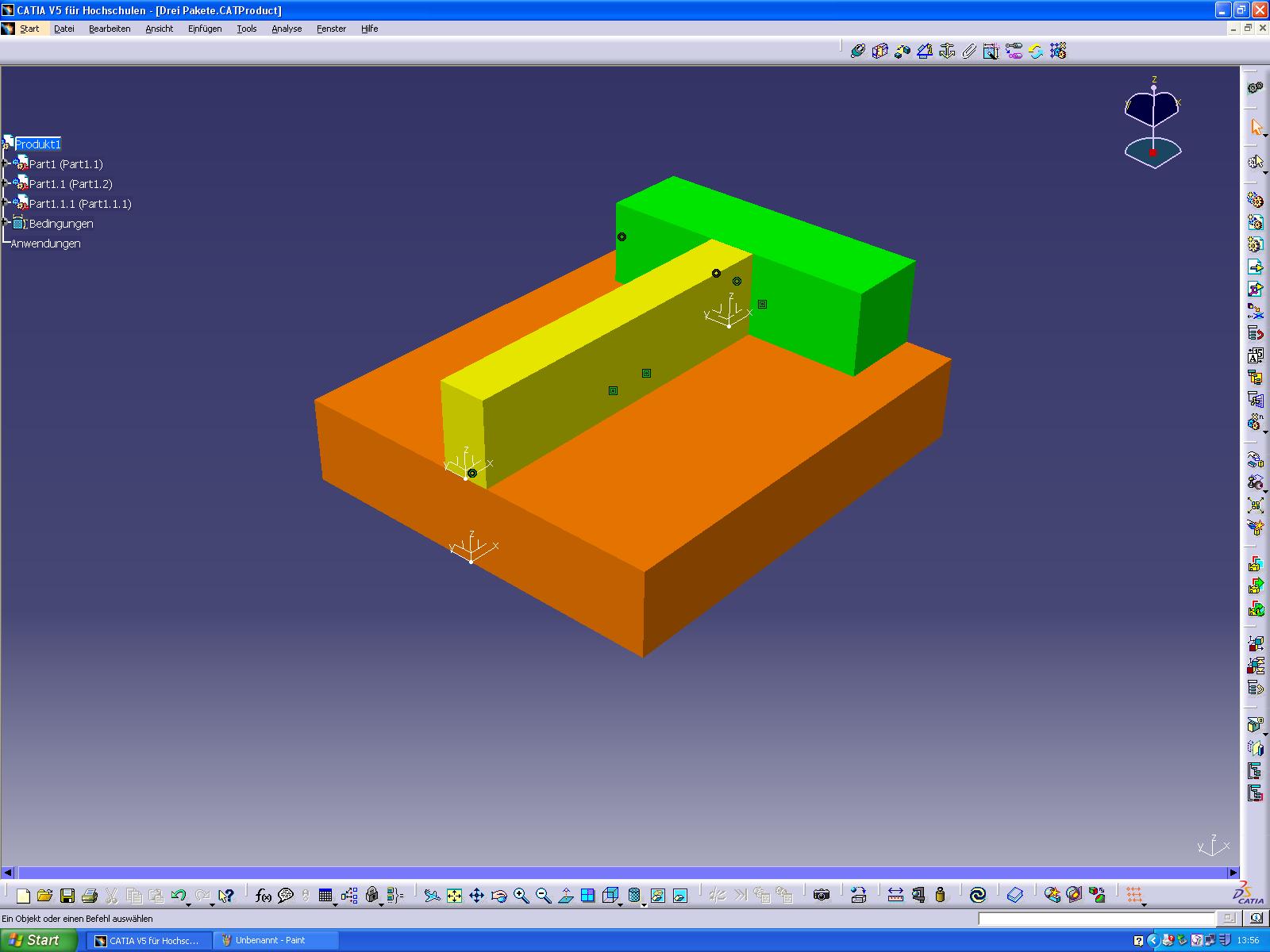The height and width of the screenshot is (952, 1270).
Task: Click the Fit All In icon
Action: click(x=454, y=896)
